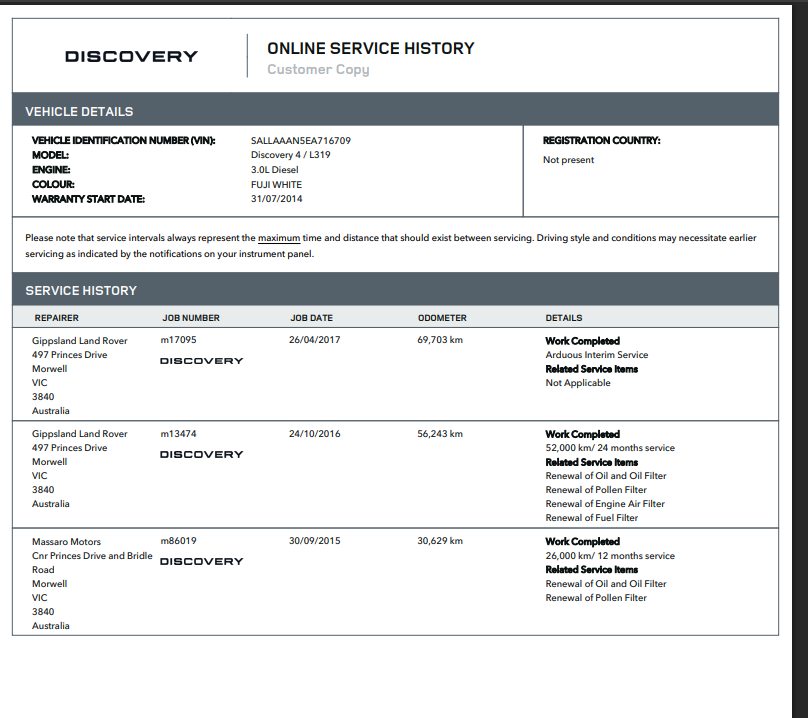Click the Job Date column header
Viewport: 808px width, 718px height.
click(311, 318)
